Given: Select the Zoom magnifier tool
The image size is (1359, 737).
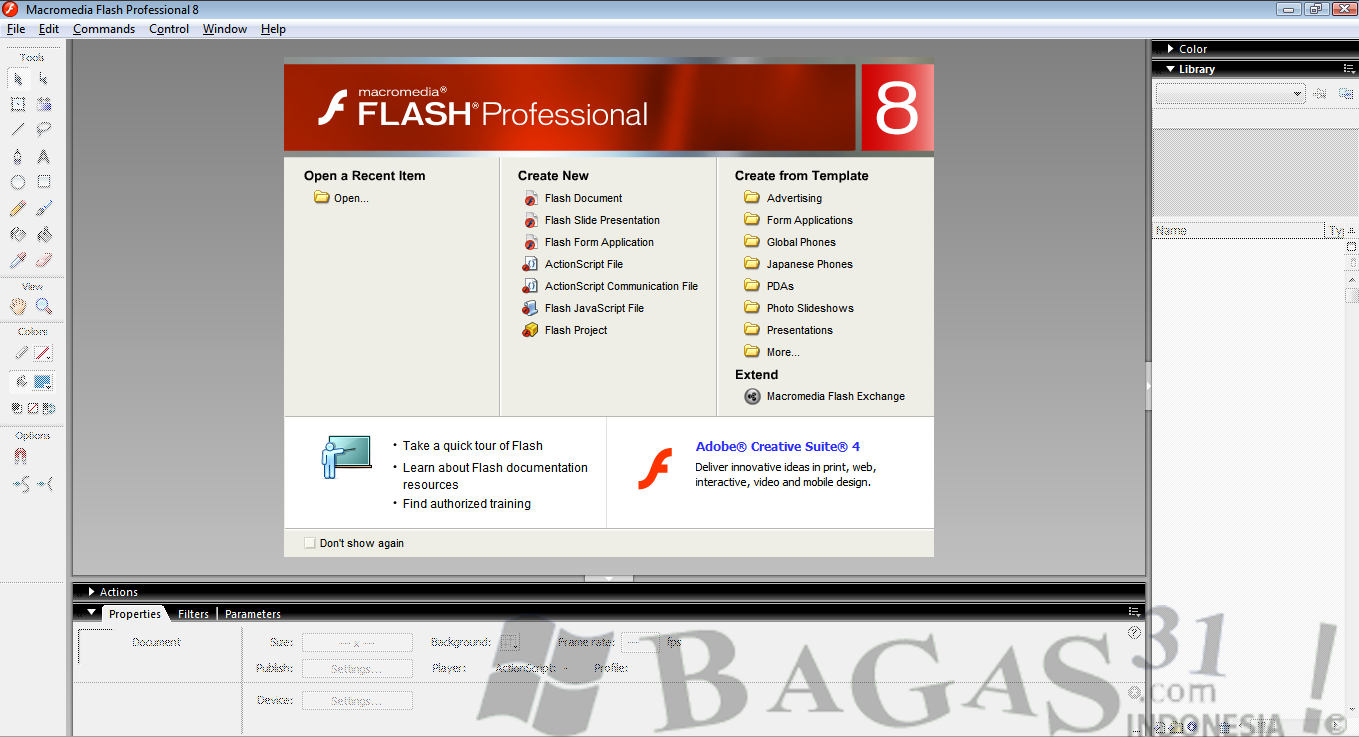Looking at the screenshot, I should point(44,306).
